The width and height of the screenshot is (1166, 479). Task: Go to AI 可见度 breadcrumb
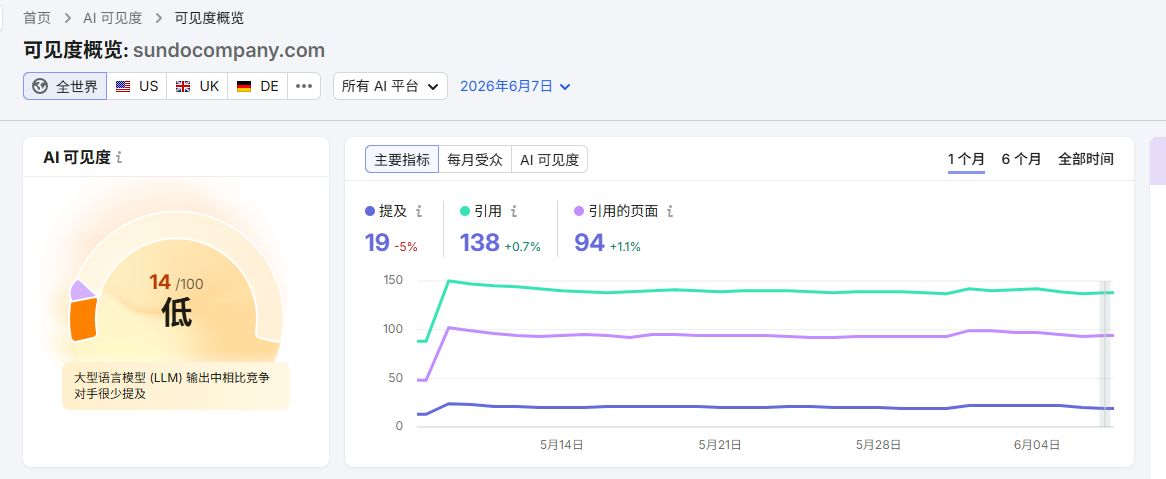tap(112, 17)
